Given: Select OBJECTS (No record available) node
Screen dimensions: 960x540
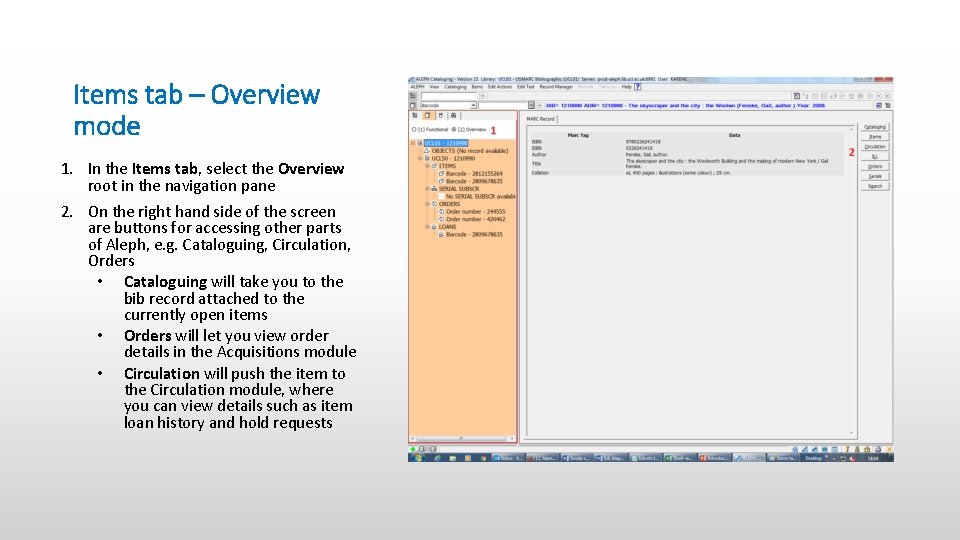Looking at the screenshot, I should (470, 151).
